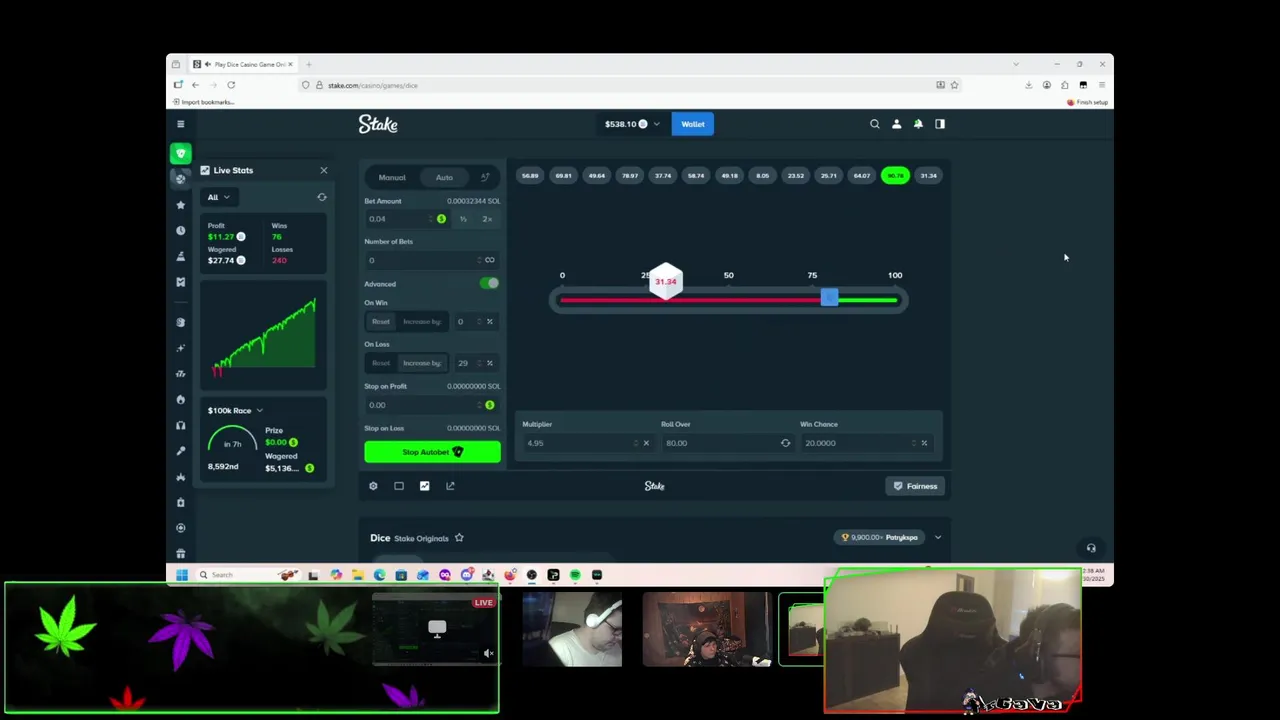Open the All filter dropdown in Live Stats
The image size is (1280, 720).
[x=219, y=197]
